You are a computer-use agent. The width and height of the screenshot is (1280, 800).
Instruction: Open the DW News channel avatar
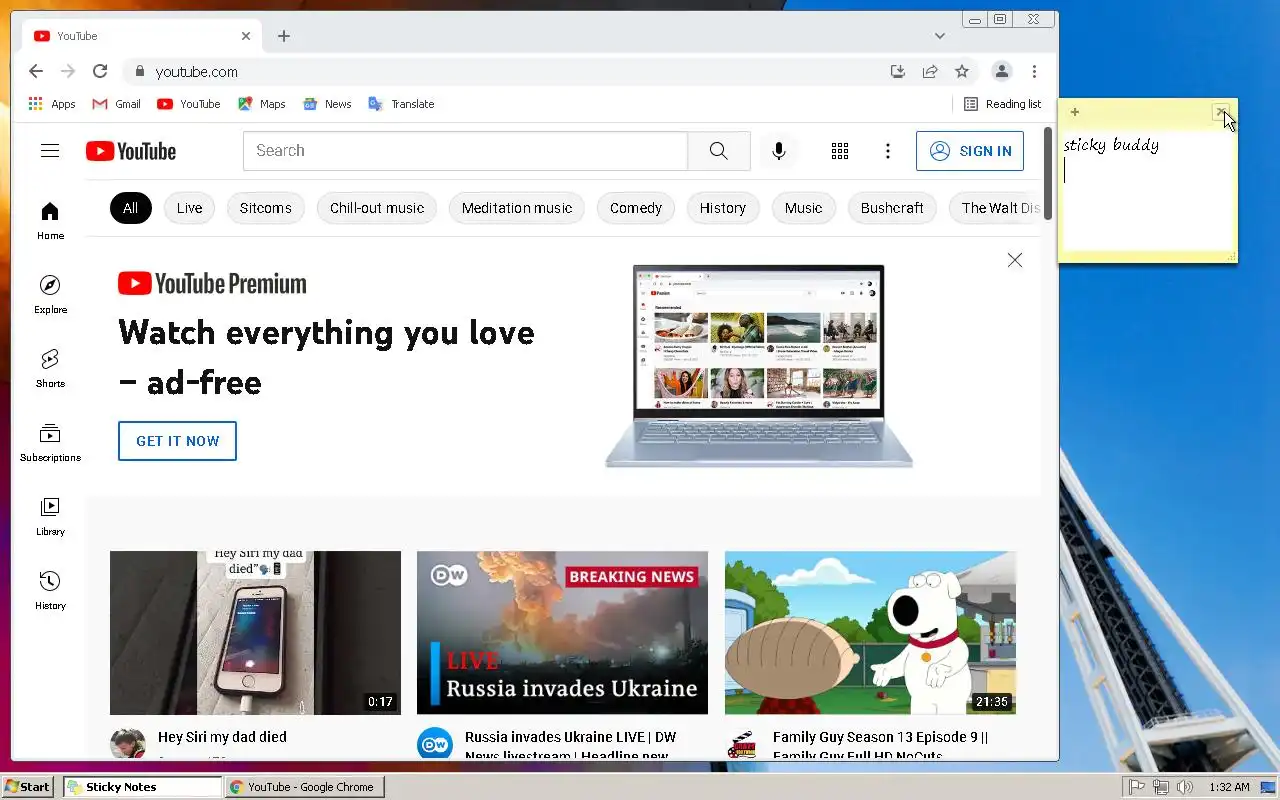tap(435, 745)
